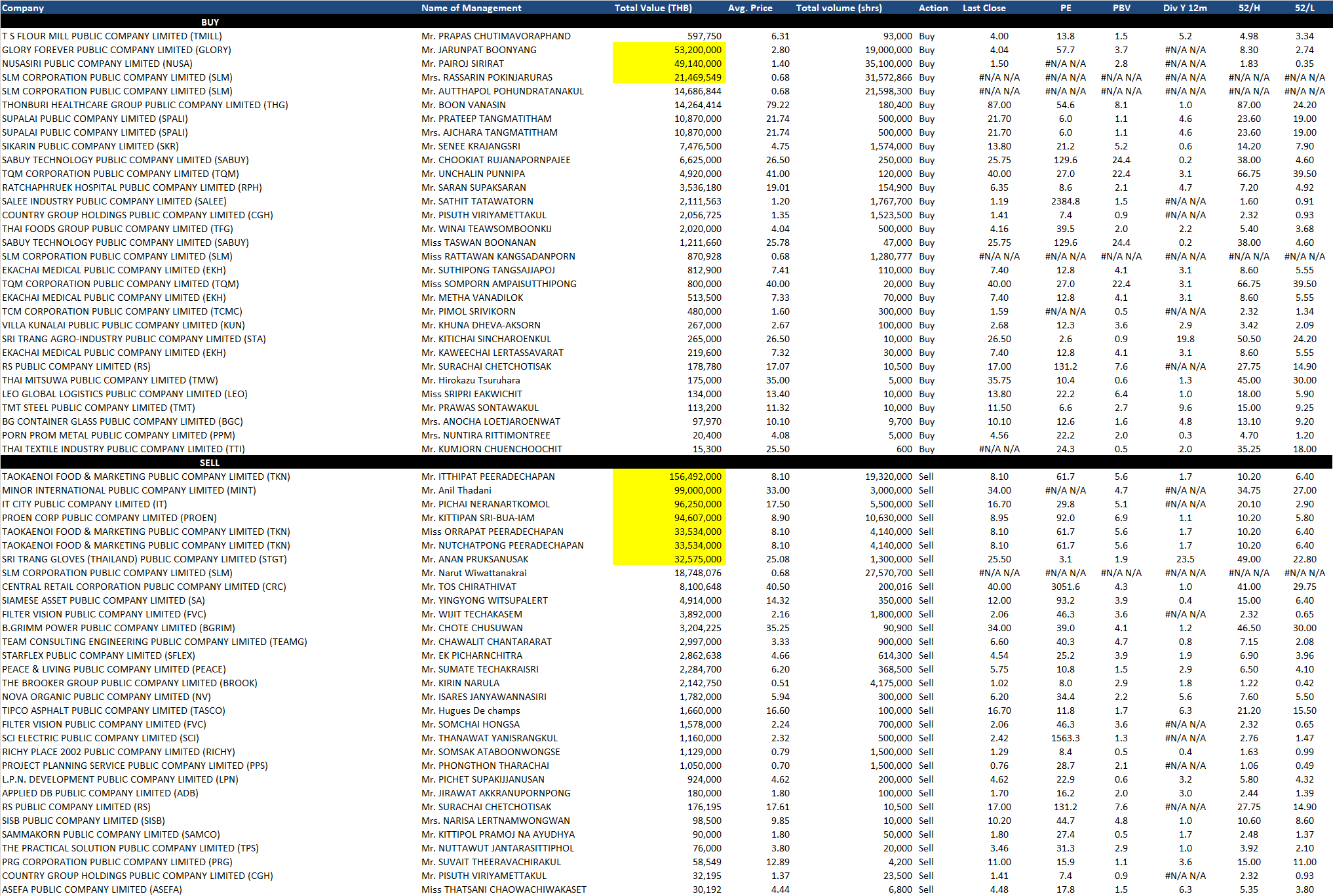Select highlighted value 49,140,000
Image resolution: width=1333 pixels, height=896 pixels.
[669, 64]
